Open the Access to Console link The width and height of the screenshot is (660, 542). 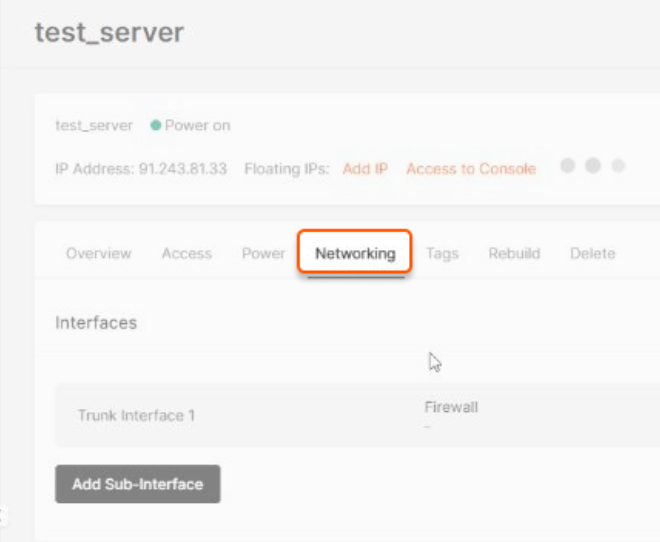pyautogui.click(x=471, y=169)
